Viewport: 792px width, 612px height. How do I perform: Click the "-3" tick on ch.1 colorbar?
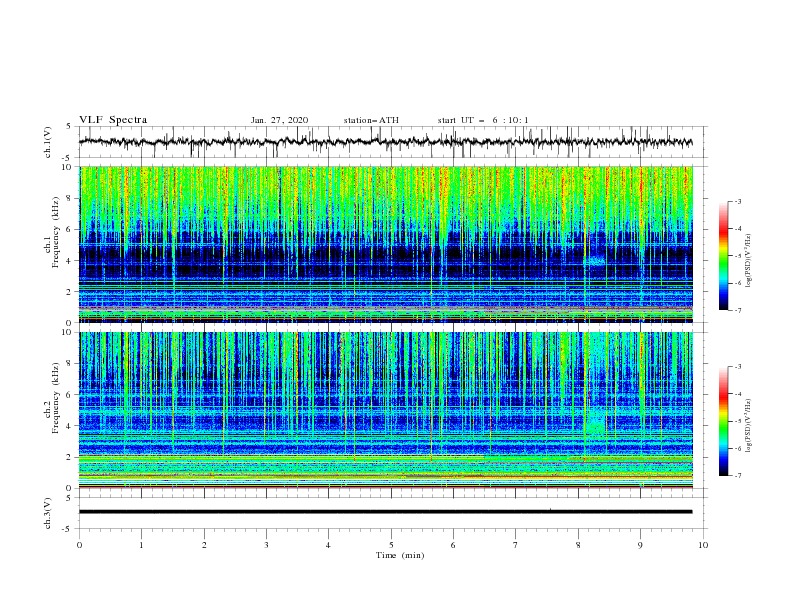pos(737,201)
